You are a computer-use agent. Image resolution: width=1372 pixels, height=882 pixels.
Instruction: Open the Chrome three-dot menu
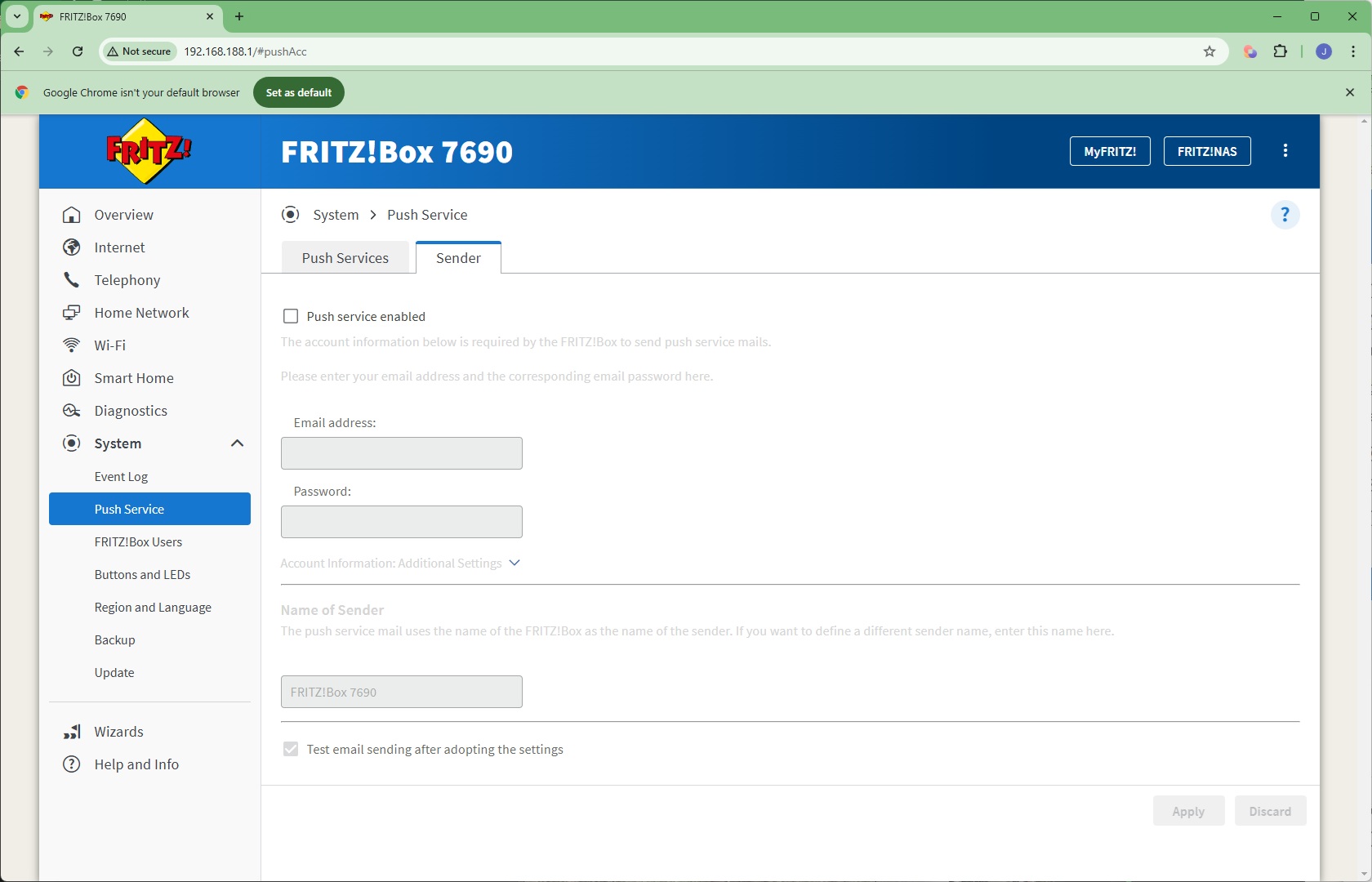pos(1353,51)
